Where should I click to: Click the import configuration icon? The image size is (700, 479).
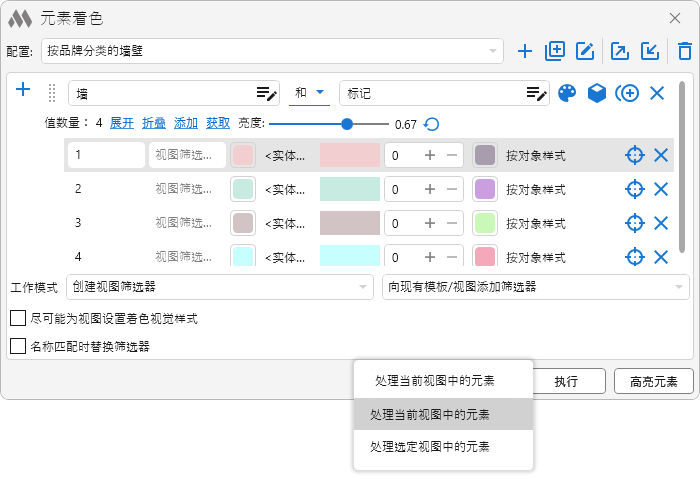pos(650,51)
